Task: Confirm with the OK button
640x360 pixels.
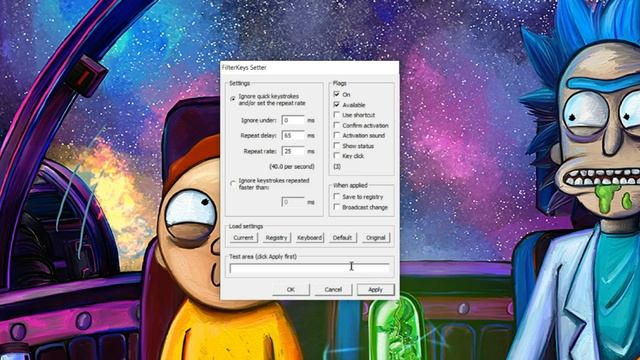Action: tap(291, 289)
